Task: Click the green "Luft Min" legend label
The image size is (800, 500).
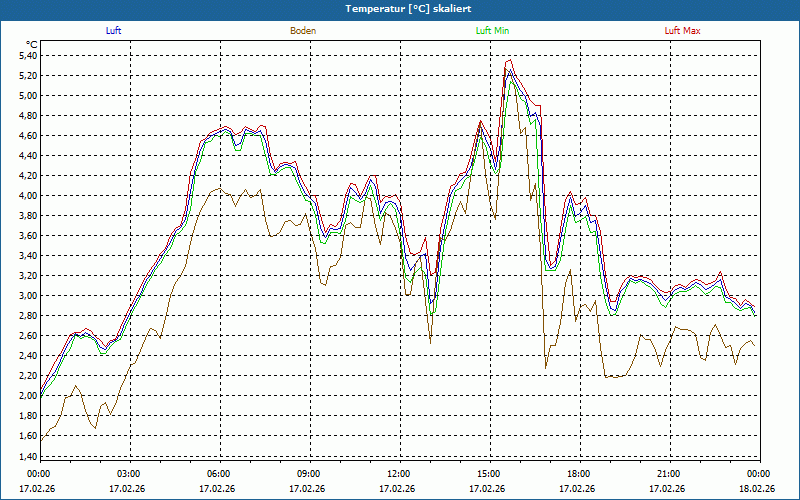Action: click(493, 31)
